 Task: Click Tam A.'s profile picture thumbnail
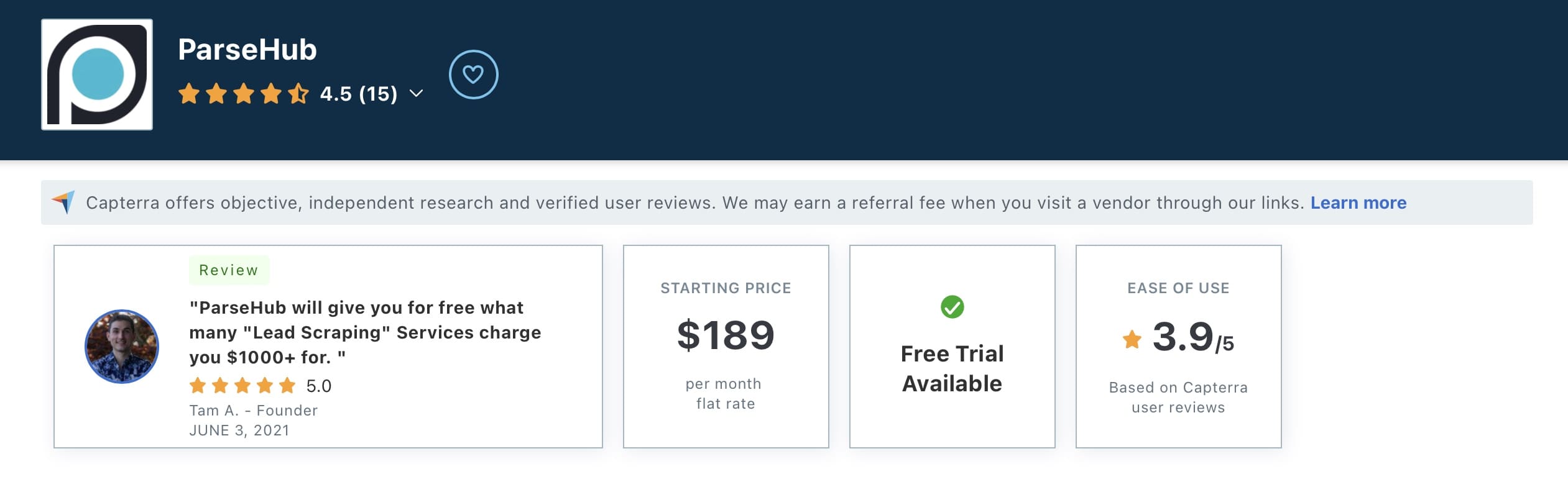(x=122, y=346)
